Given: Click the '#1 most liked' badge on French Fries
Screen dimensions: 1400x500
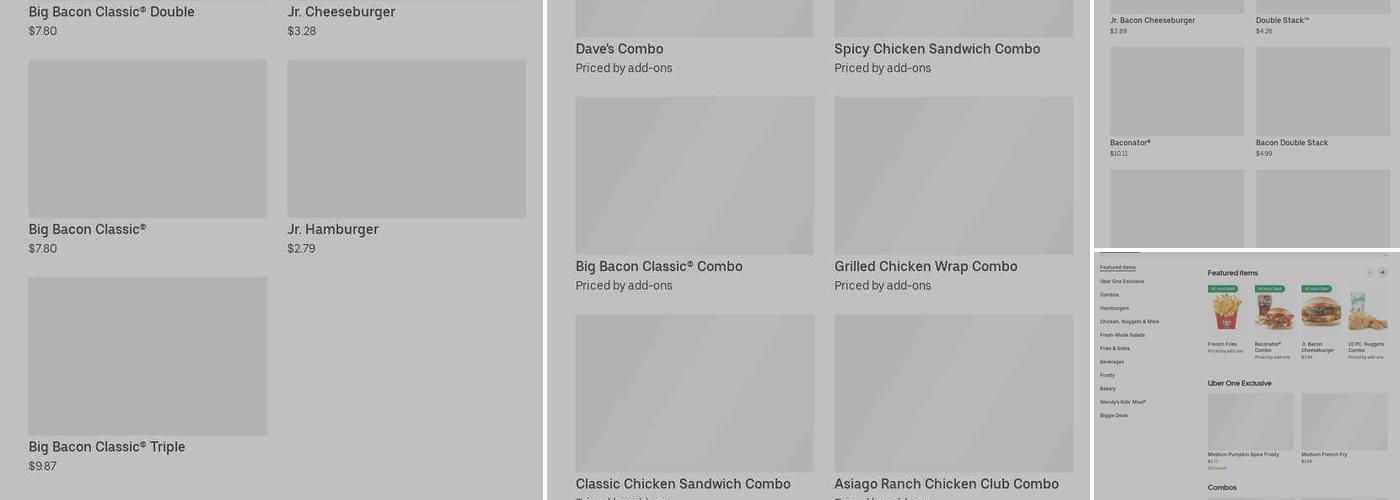Looking at the screenshot, I should pyautogui.click(x=1223, y=289).
